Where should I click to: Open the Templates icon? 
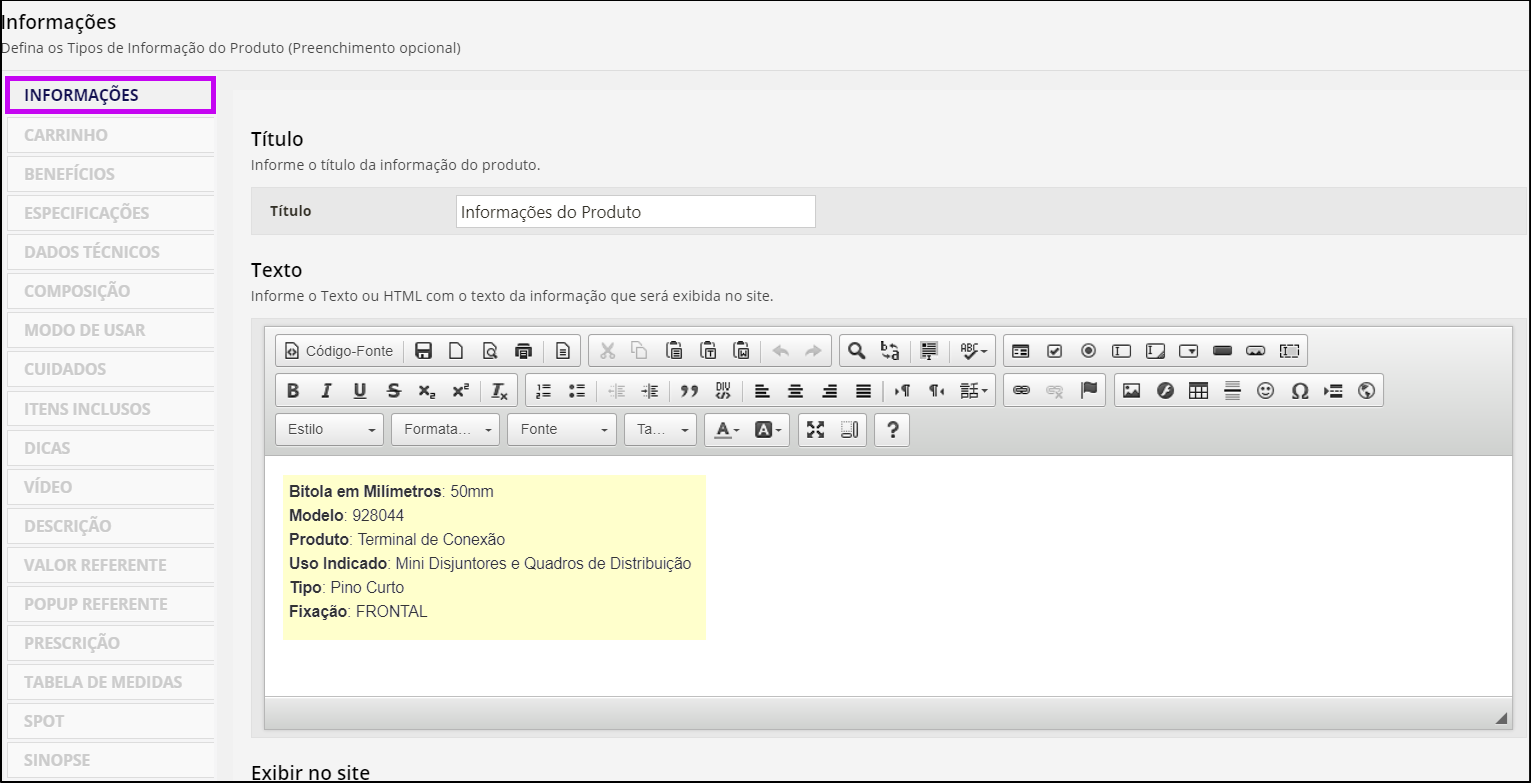click(563, 351)
